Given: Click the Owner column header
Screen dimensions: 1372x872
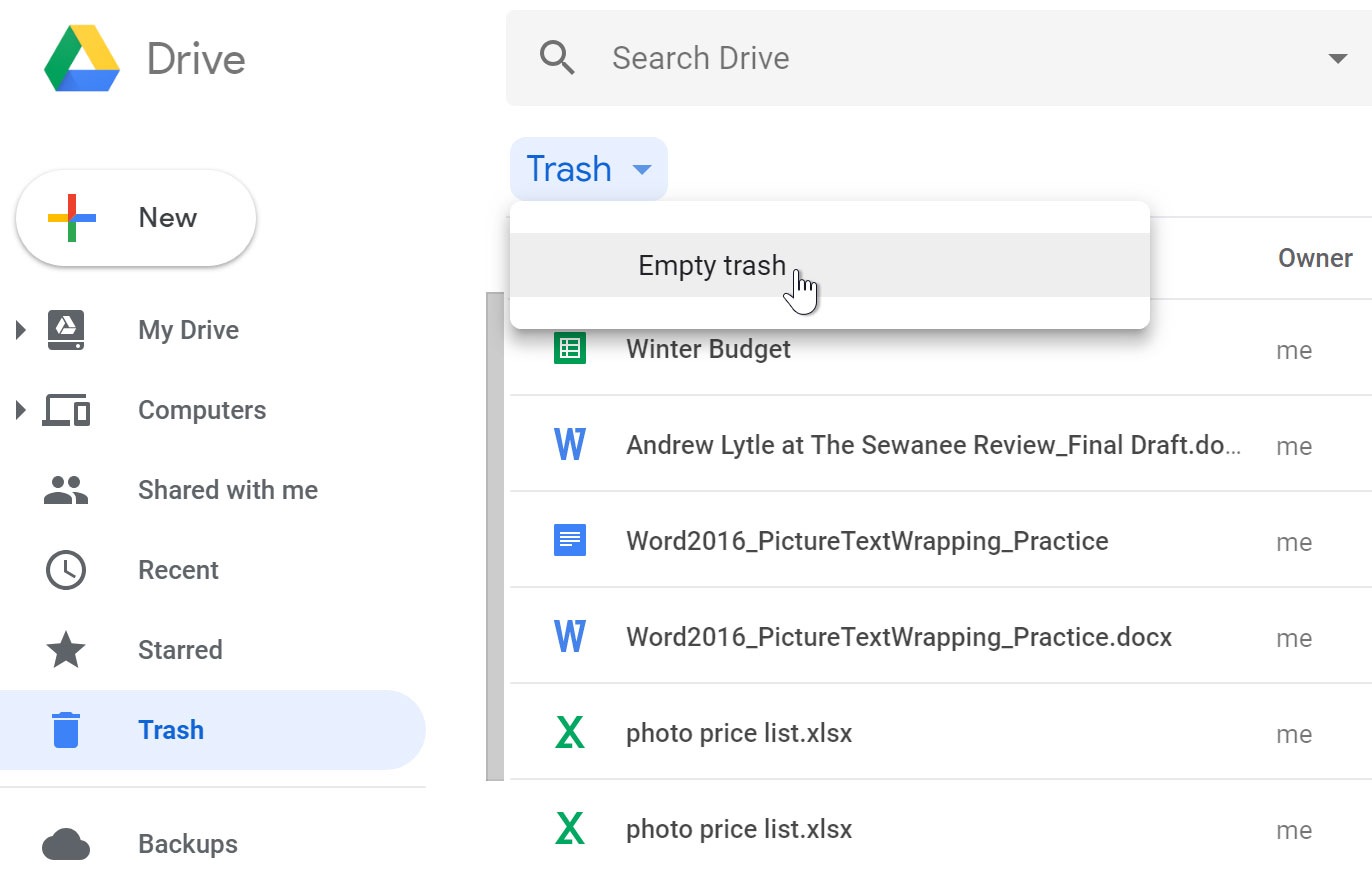Looking at the screenshot, I should click(x=1314, y=257).
